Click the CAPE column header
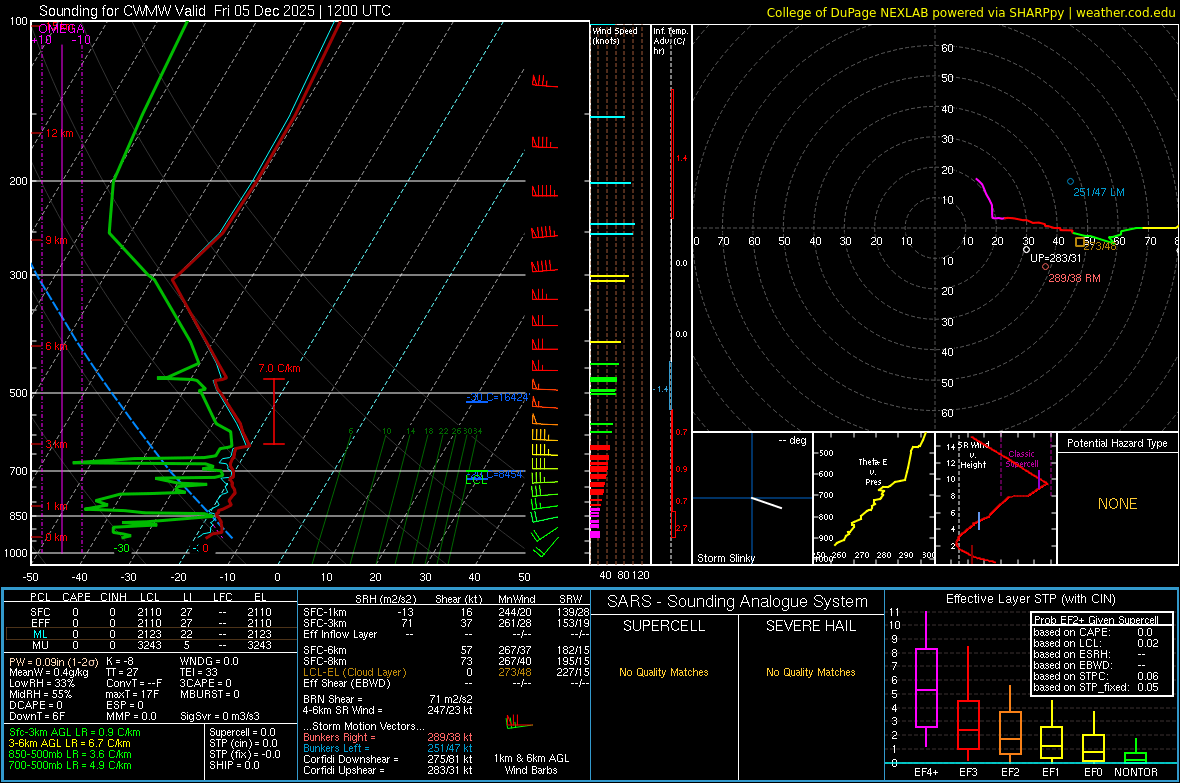The height and width of the screenshot is (783, 1180). (76, 597)
